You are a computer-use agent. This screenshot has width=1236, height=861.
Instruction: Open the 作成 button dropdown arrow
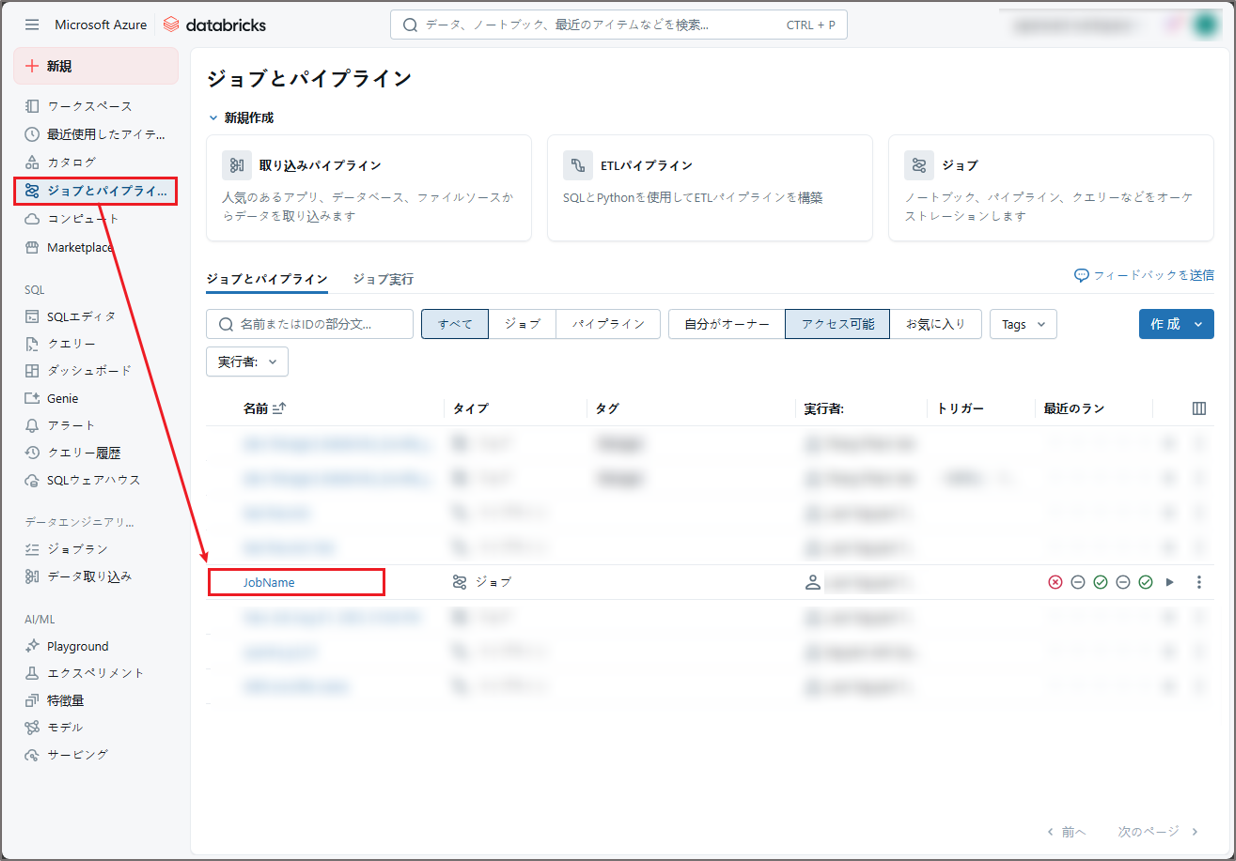coord(1198,324)
